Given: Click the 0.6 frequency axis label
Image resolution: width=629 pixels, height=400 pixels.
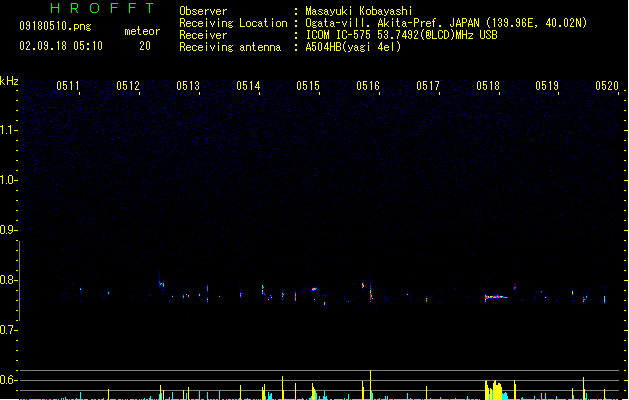Looking at the screenshot, I should pyautogui.click(x=8, y=380).
